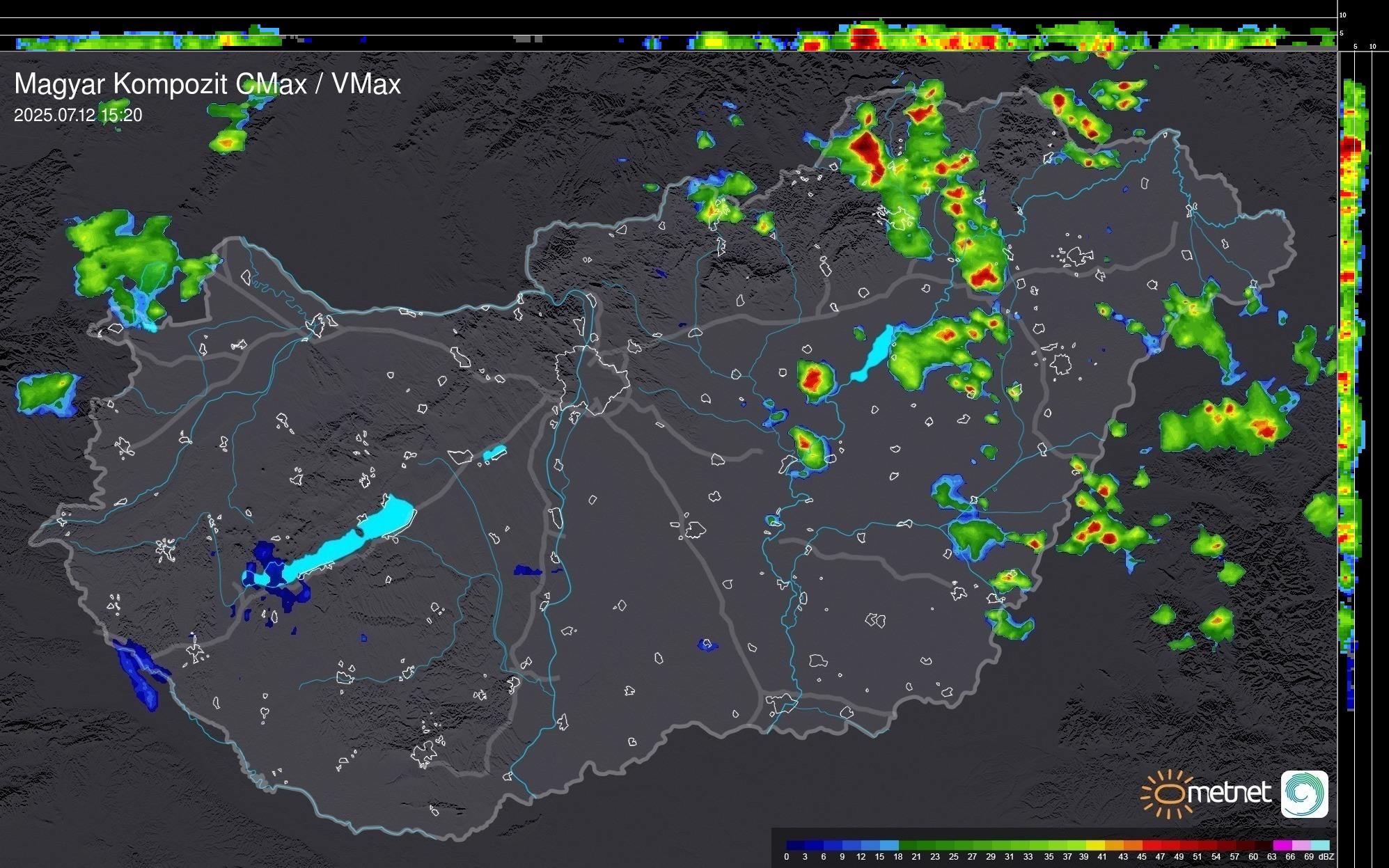Select the magenta 63 dBZ legend swatch

pyautogui.click(x=1282, y=845)
